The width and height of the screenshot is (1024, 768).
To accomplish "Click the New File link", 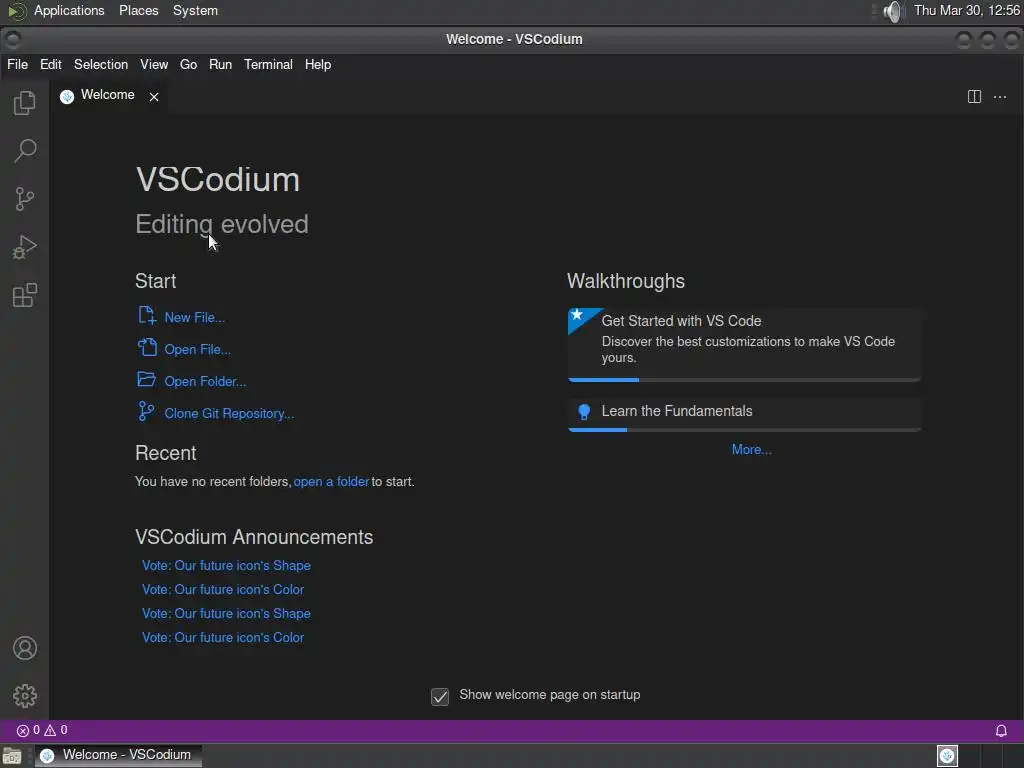I will (x=195, y=317).
